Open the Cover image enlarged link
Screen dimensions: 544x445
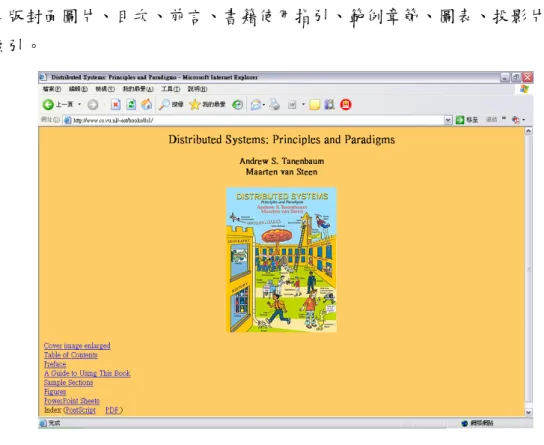[77, 345]
